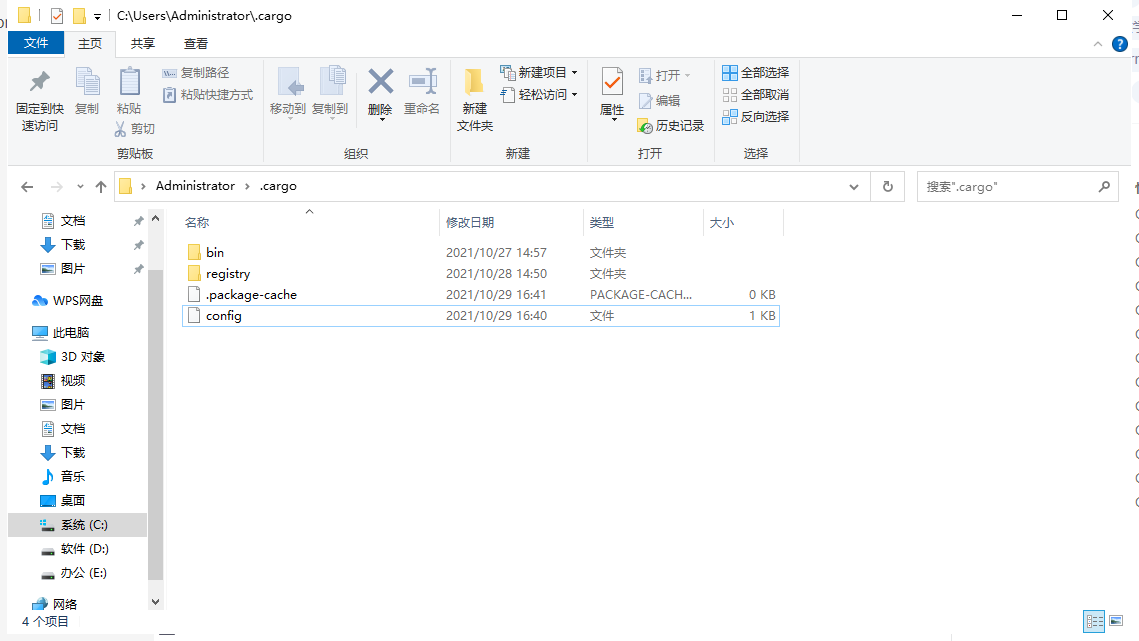This screenshot has height=641, width=1139.
Task: Open the New Item (新建项目) dropdown
Action: (539, 73)
